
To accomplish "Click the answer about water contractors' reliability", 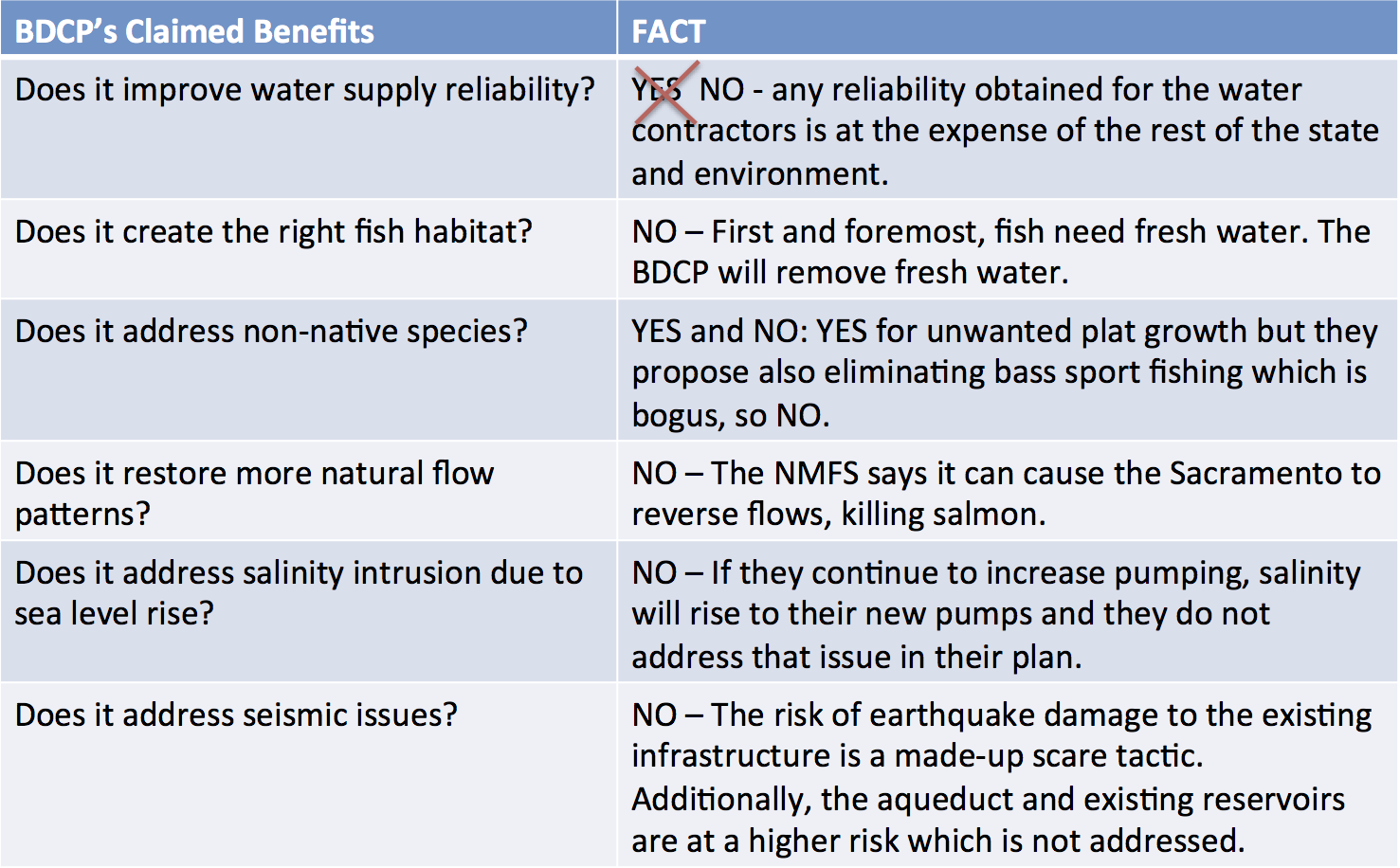I will pos(1005,131).
